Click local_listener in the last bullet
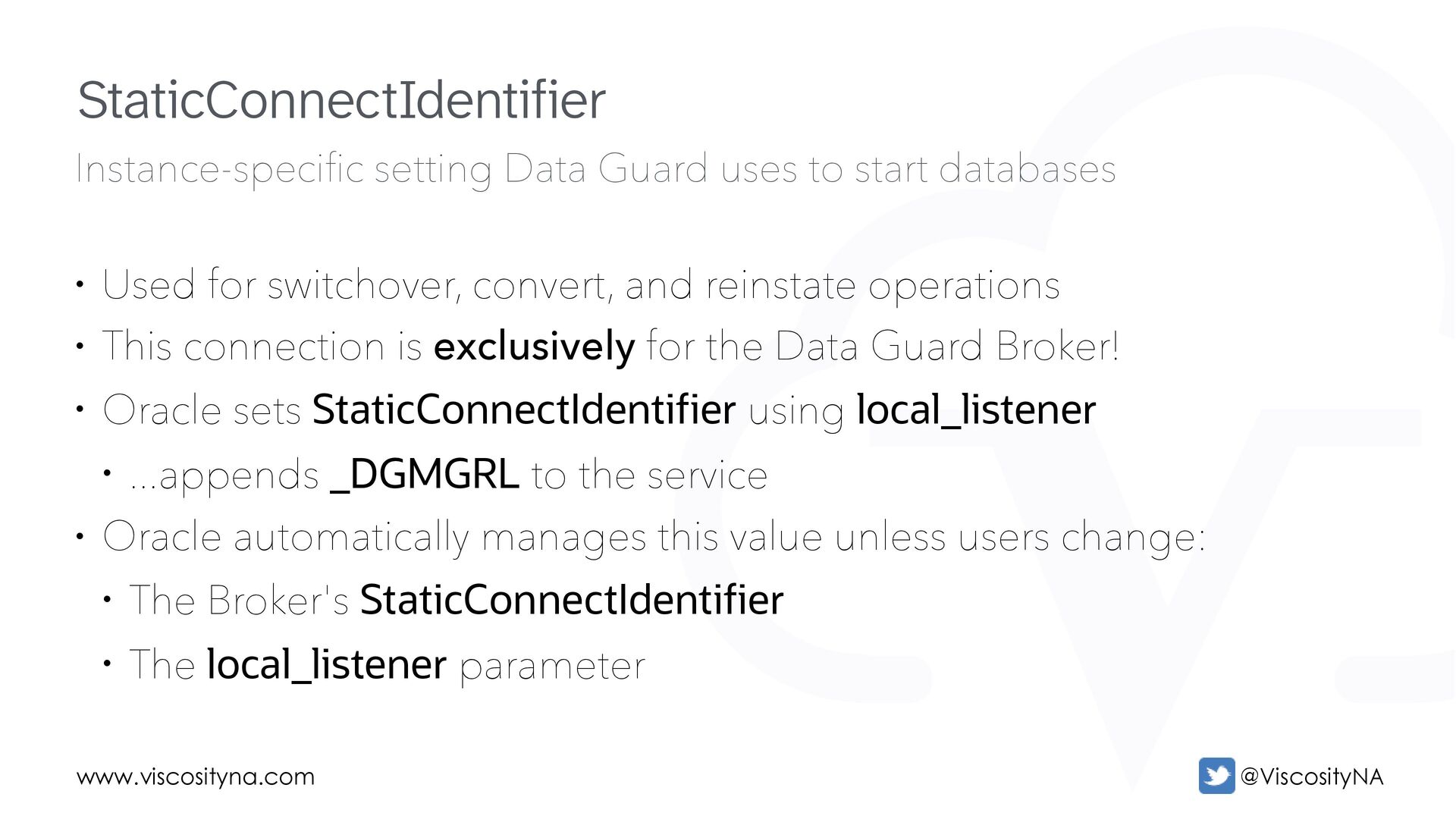The image size is (1456, 819). coord(326,664)
